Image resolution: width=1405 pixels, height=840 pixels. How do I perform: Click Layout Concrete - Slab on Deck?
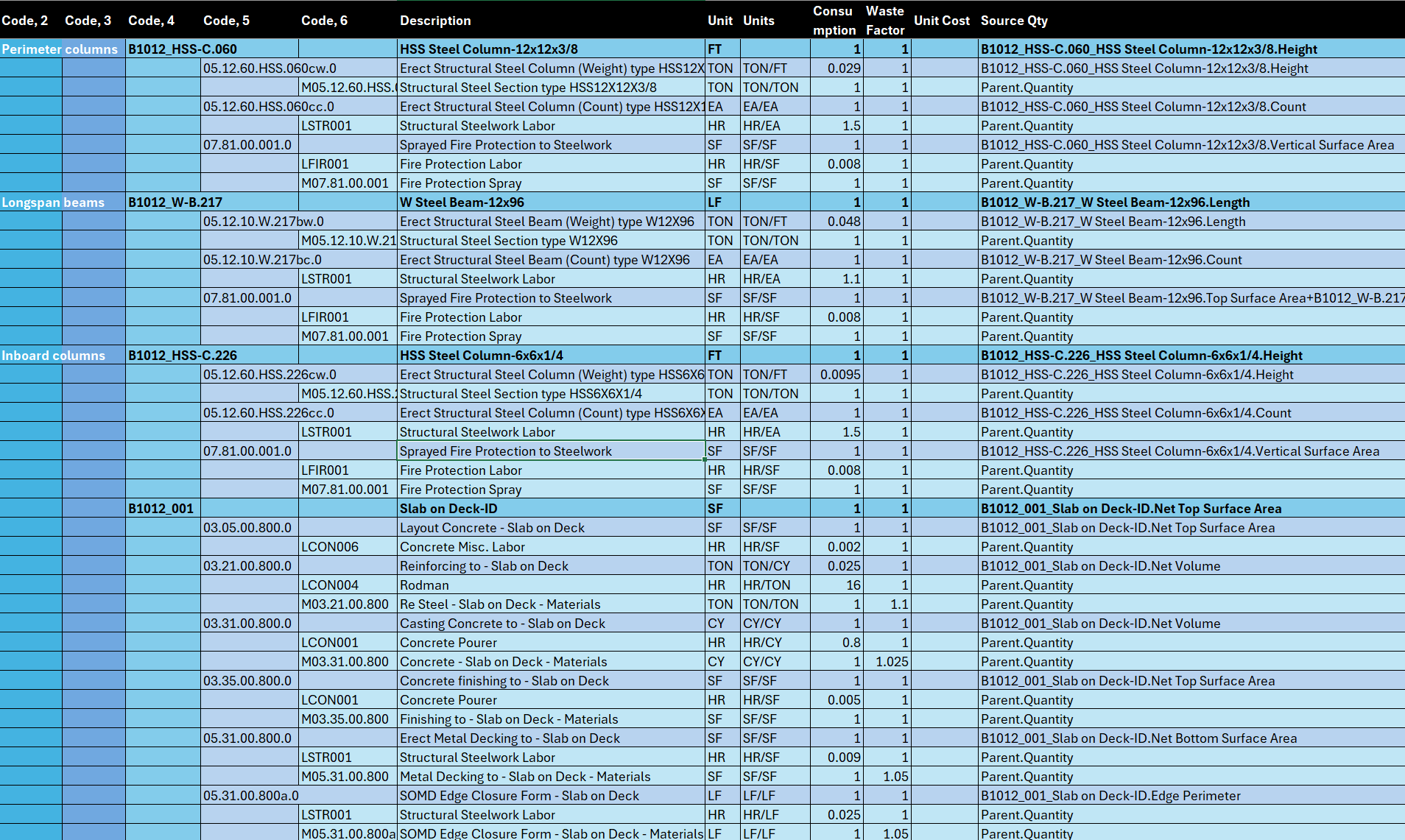(x=551, y=528)
